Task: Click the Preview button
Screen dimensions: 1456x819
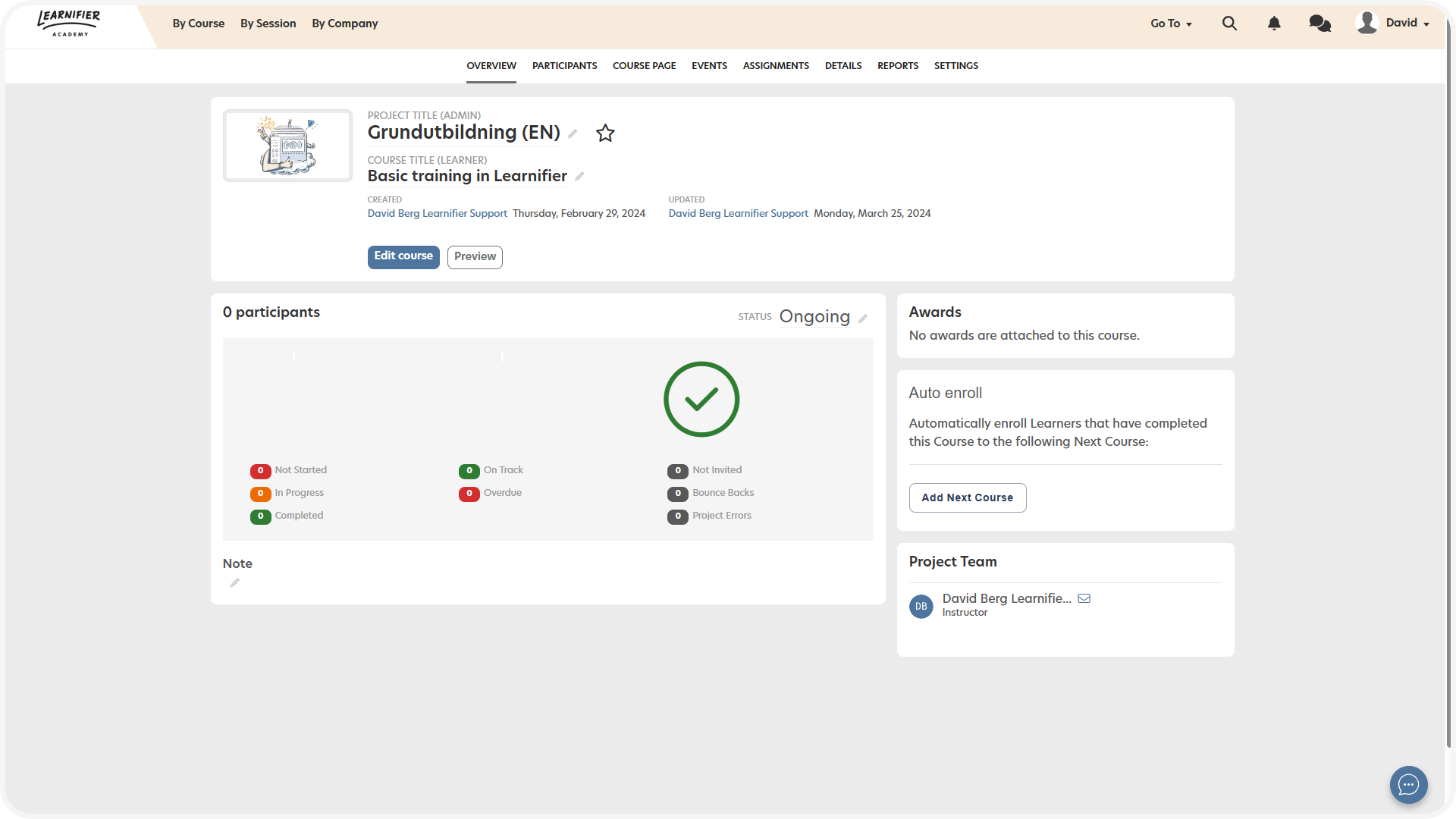Action: tap(475, 256)
